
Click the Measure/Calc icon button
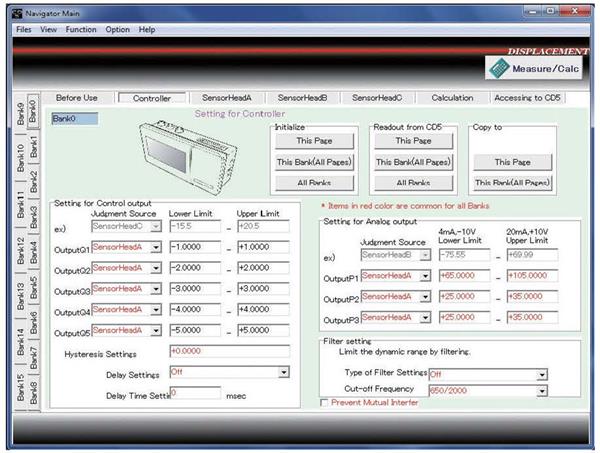point(534,68)
